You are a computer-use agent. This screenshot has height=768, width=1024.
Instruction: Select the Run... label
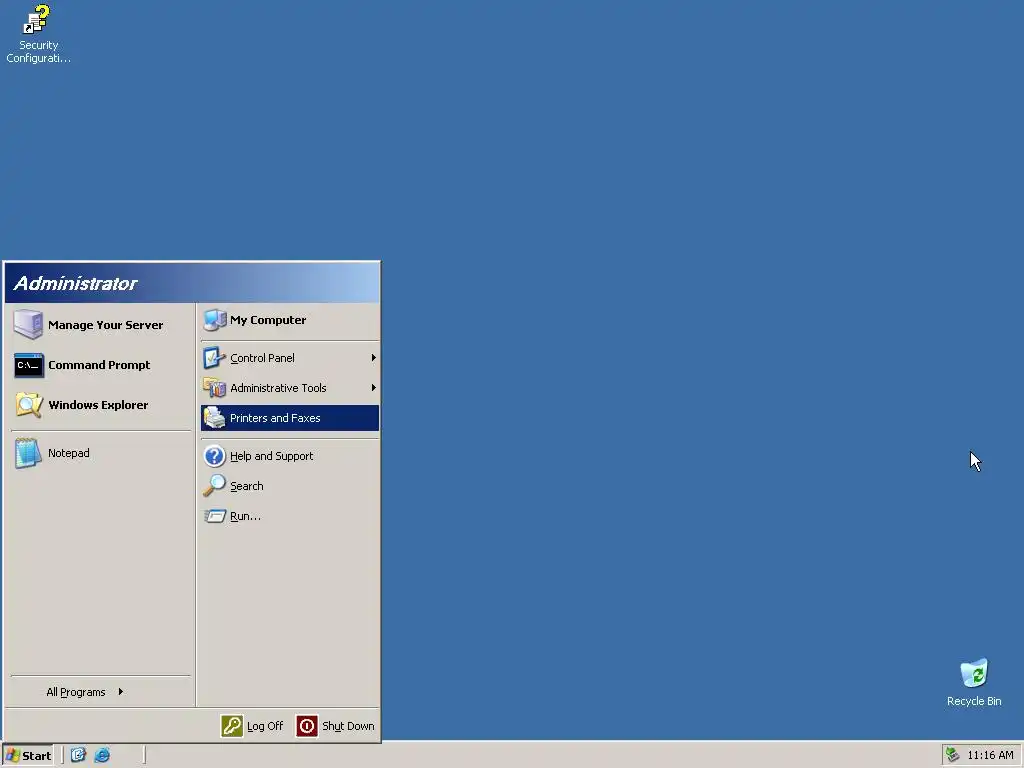click(246, 516)
